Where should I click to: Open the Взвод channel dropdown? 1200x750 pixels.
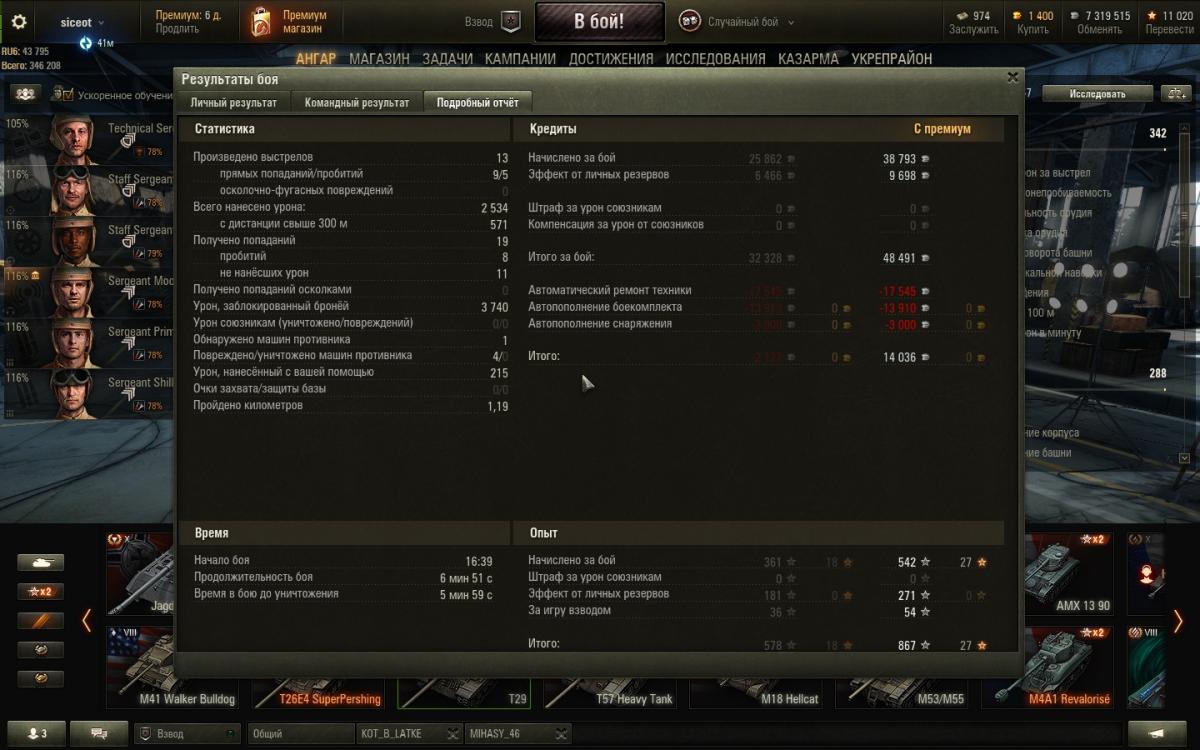pyautogui.click(x=187, y=733)
